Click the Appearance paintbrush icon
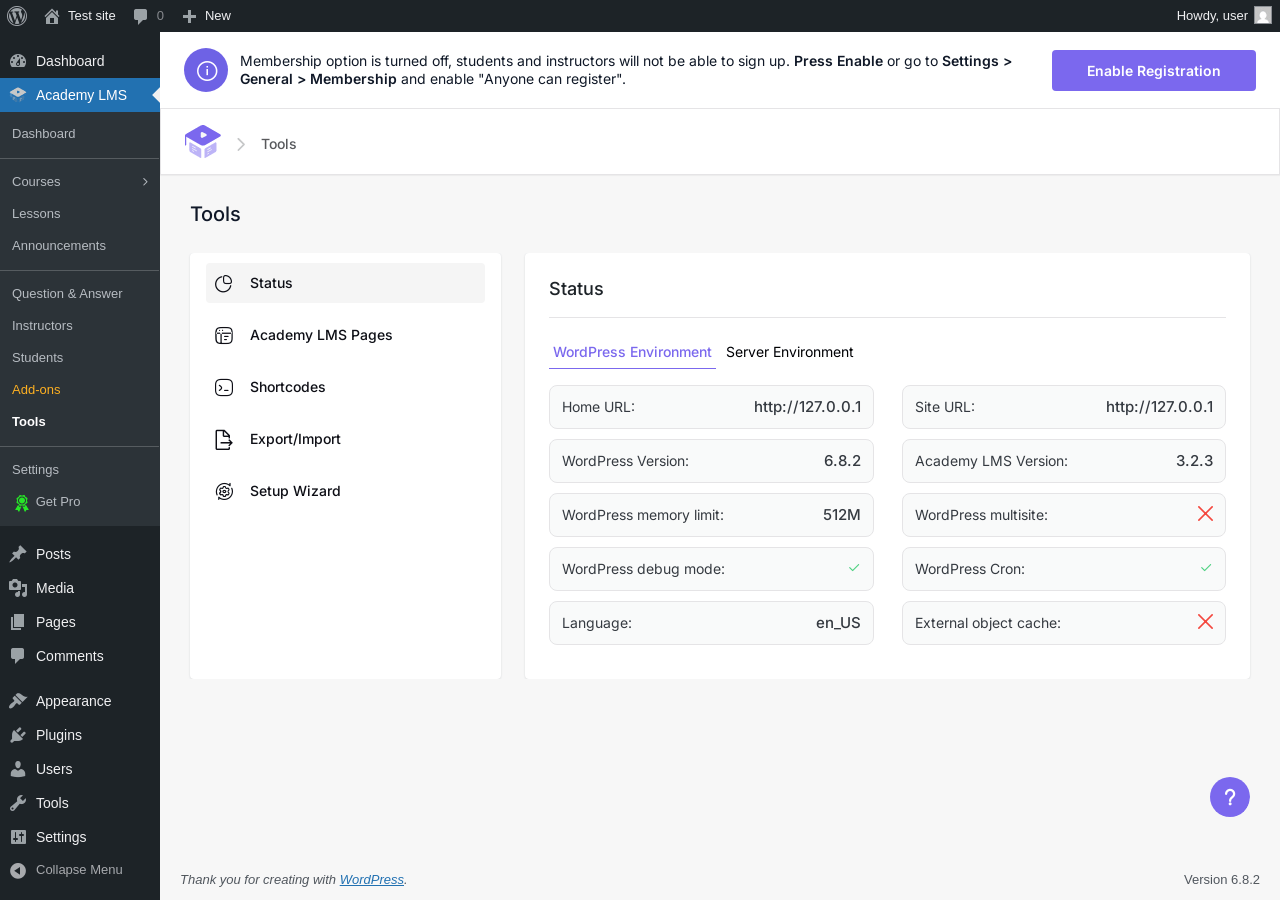The width and height of the screenshot is (1280, 900). [18, 701]
